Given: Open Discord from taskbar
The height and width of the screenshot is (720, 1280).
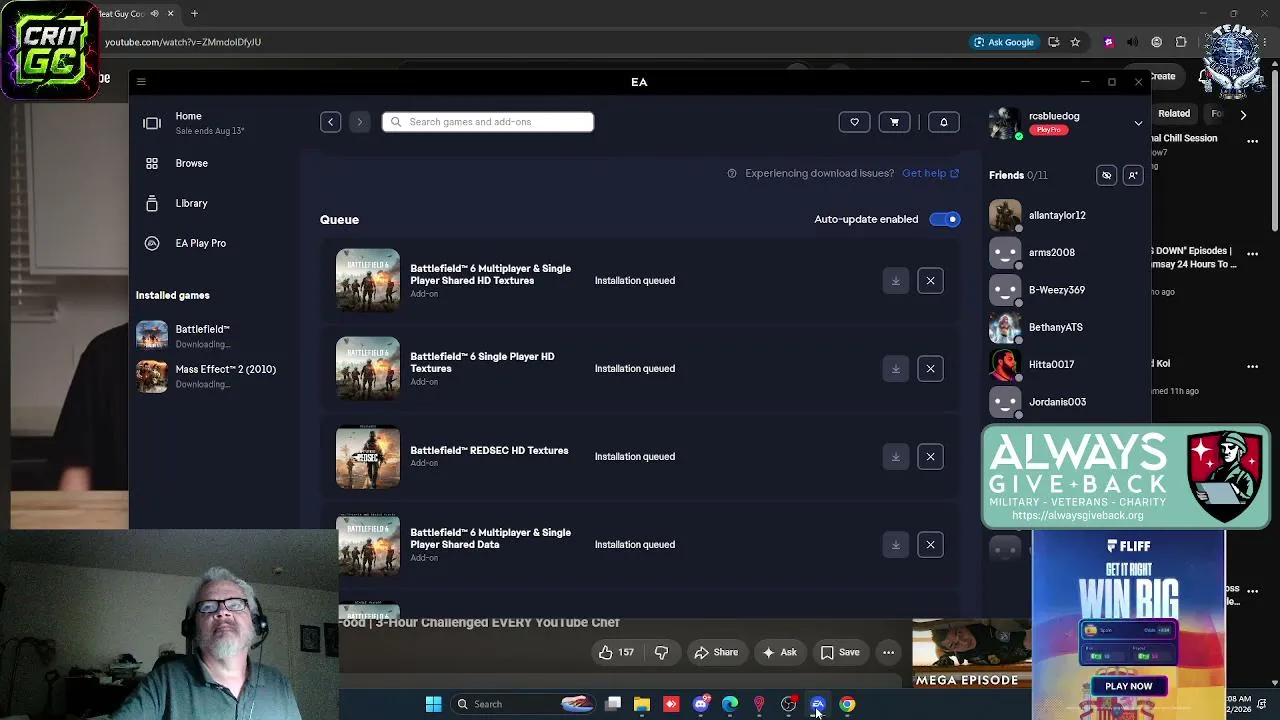Looking at the screenshot, I should [701, 704].
